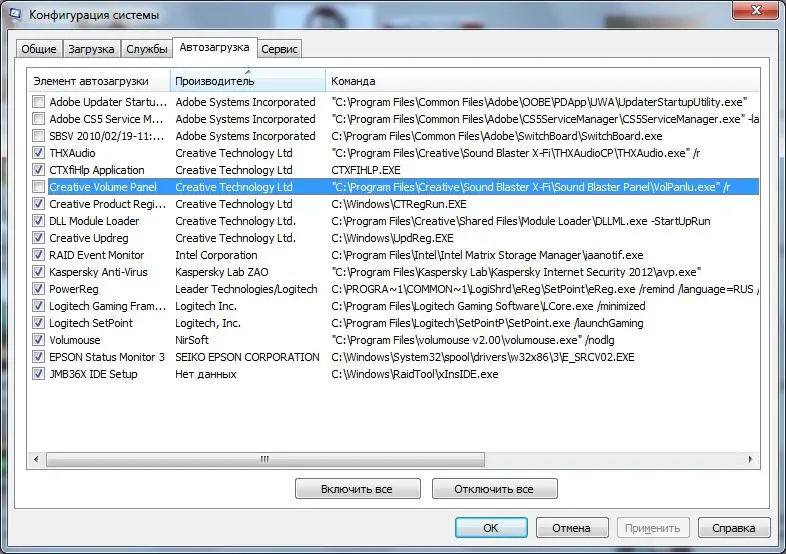
Task: Click the Logitech Inc. manufacturer cell
Action: click(206, 306)
